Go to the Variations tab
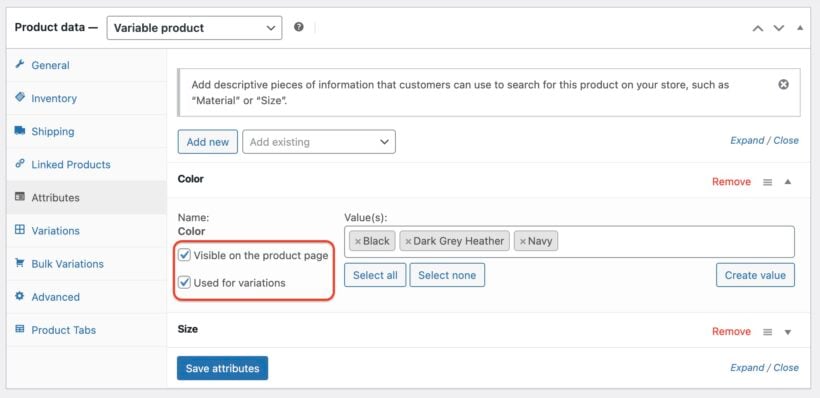This screenshot has height=398, width=820. pos(55,231)
